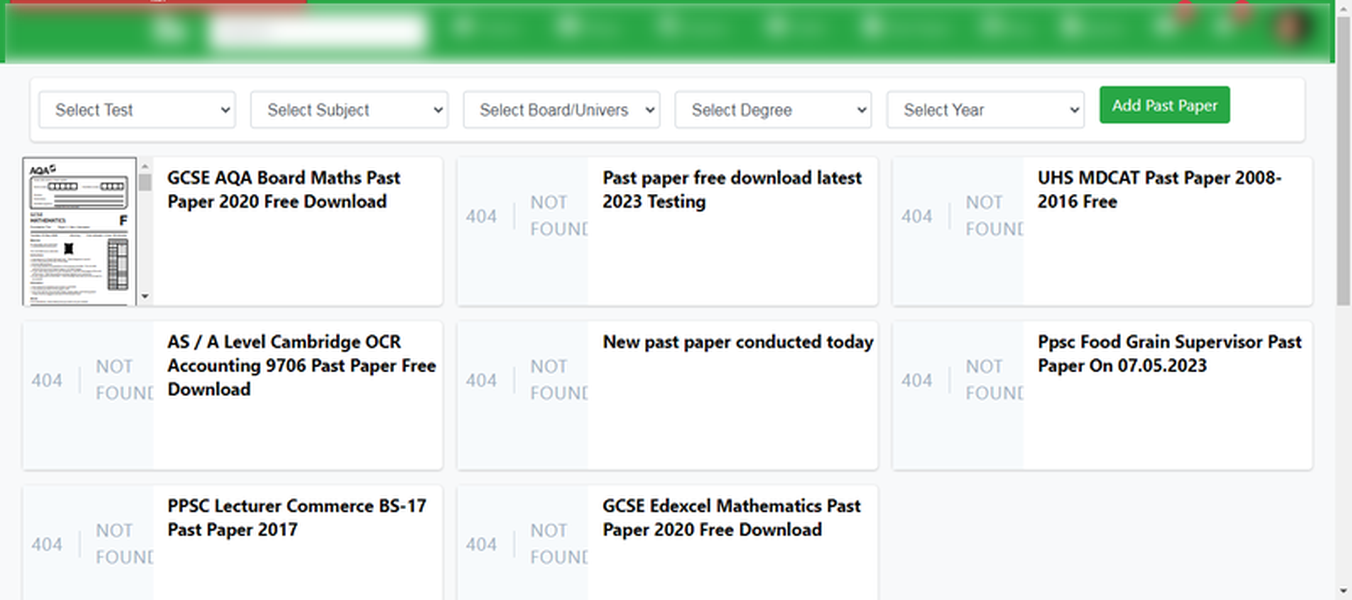Click 404 thumbnail of Food Grain Supervisor card
Viewport: 1352px width, 600px height.
click(958, 395)
